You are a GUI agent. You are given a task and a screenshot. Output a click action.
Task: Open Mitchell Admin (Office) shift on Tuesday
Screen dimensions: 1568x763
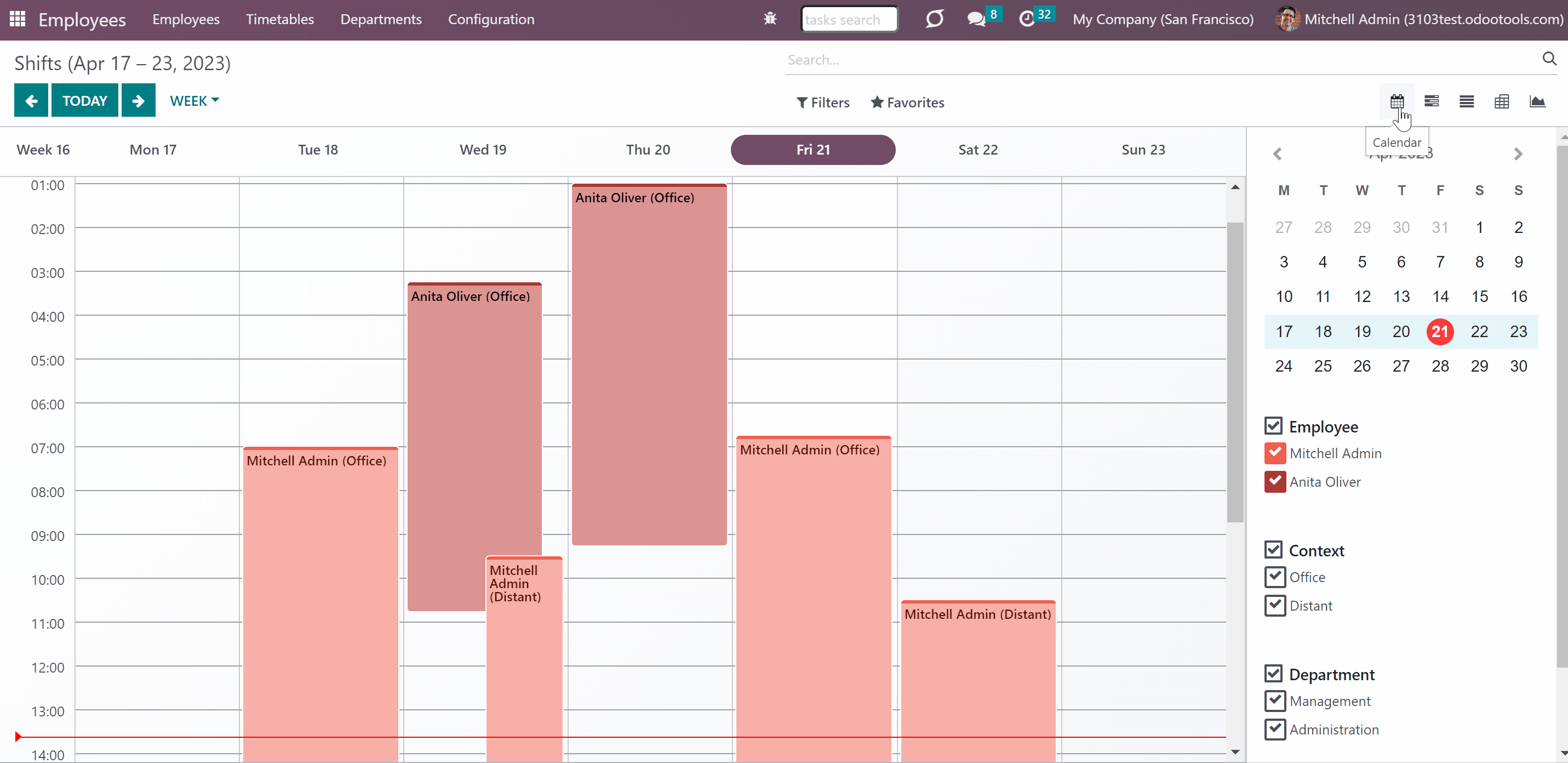[320, 604]
